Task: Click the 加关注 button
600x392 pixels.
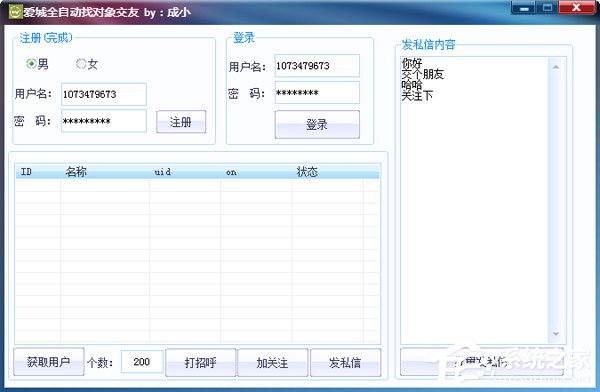Action: 272,363
